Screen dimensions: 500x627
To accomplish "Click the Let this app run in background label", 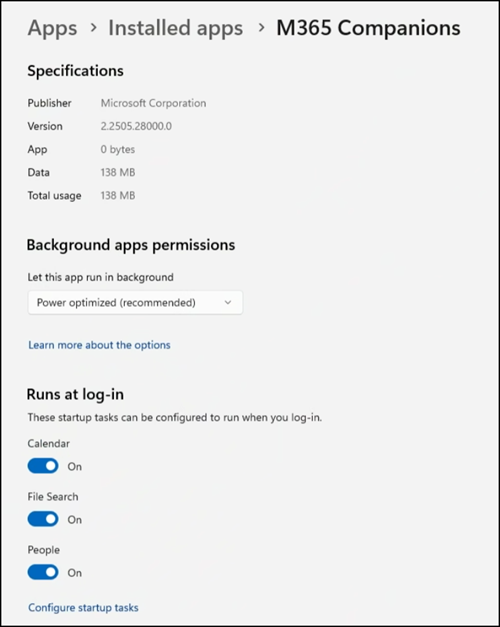I will coord(100,277).
